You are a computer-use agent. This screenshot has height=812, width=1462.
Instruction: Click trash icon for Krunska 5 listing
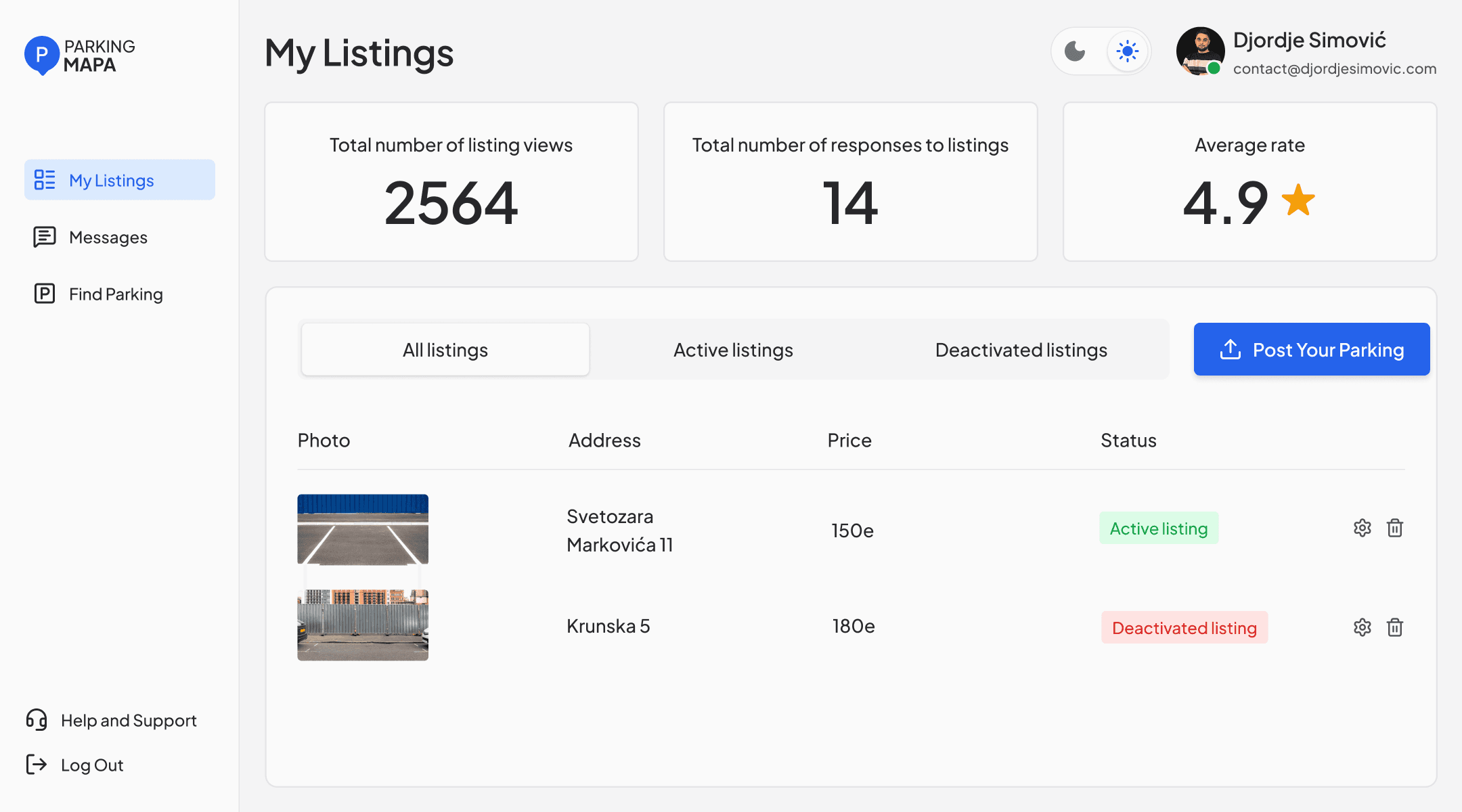(1394, 627)
